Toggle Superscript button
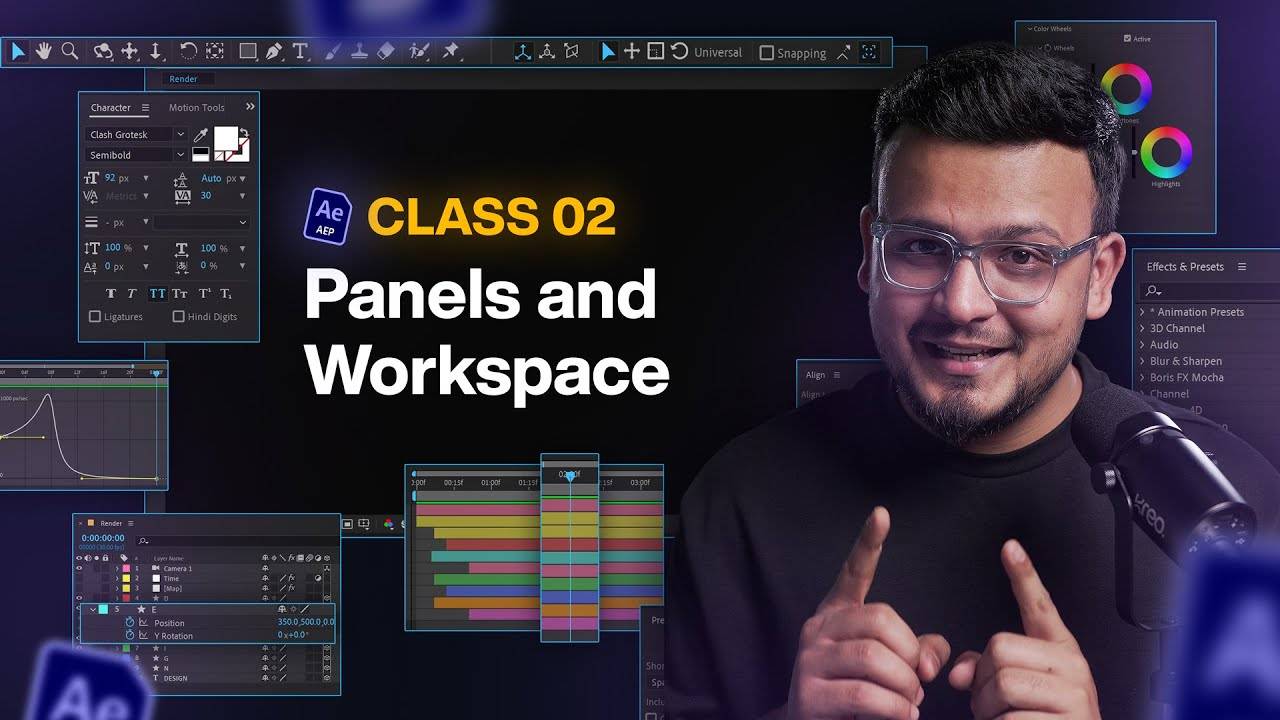Viewport: 1280px width, 720px height. coord(204,293)
